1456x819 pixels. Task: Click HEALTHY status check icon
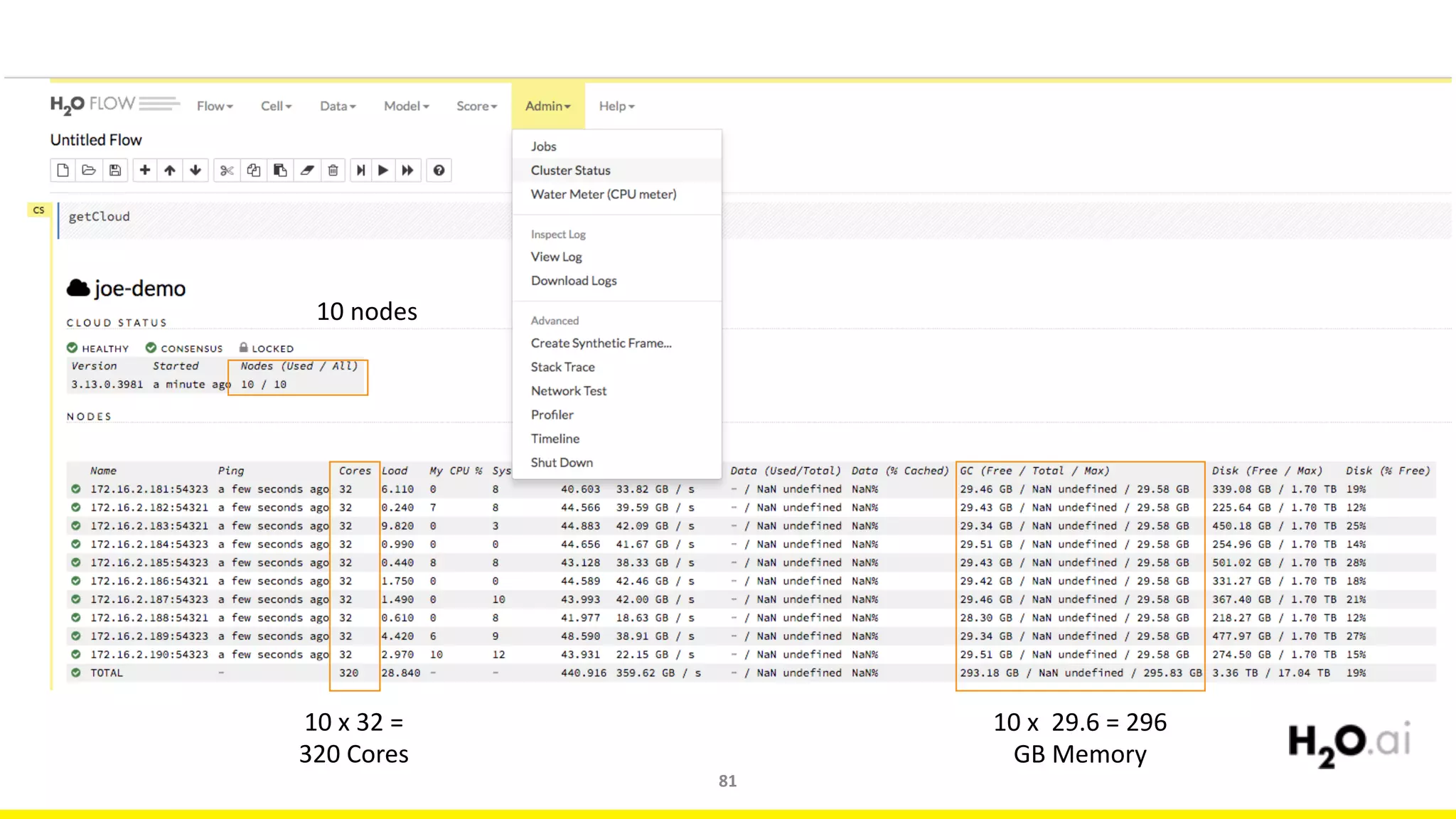(72, 348)
